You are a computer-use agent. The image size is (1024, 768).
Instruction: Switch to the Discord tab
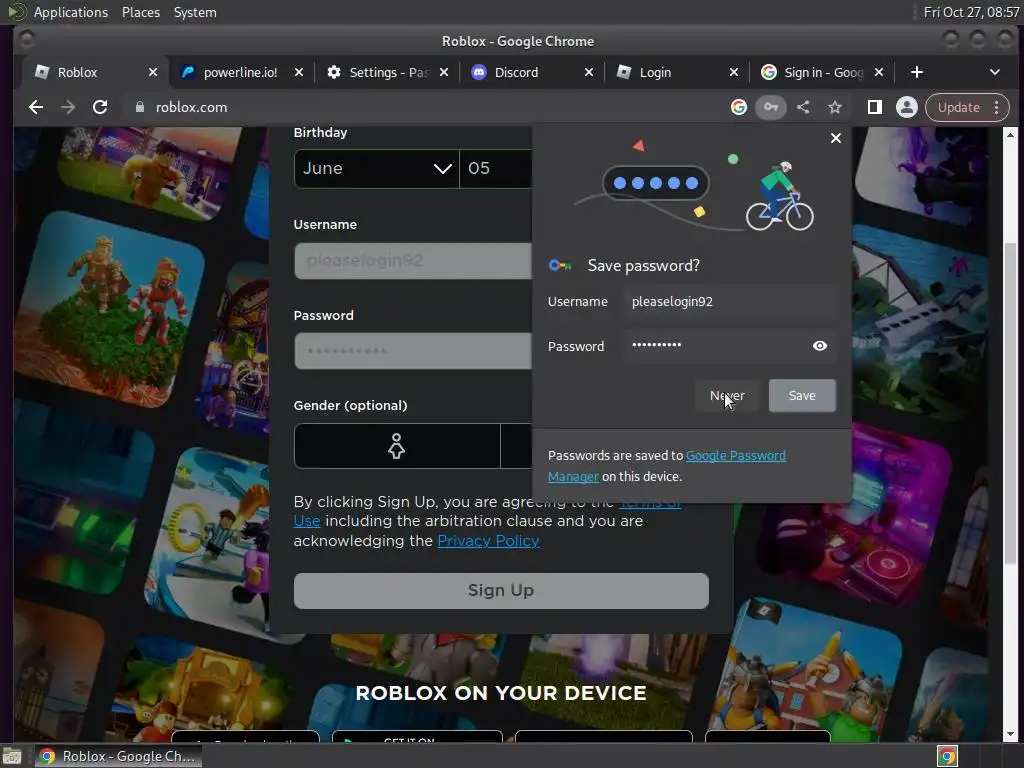tap(516, 72)
